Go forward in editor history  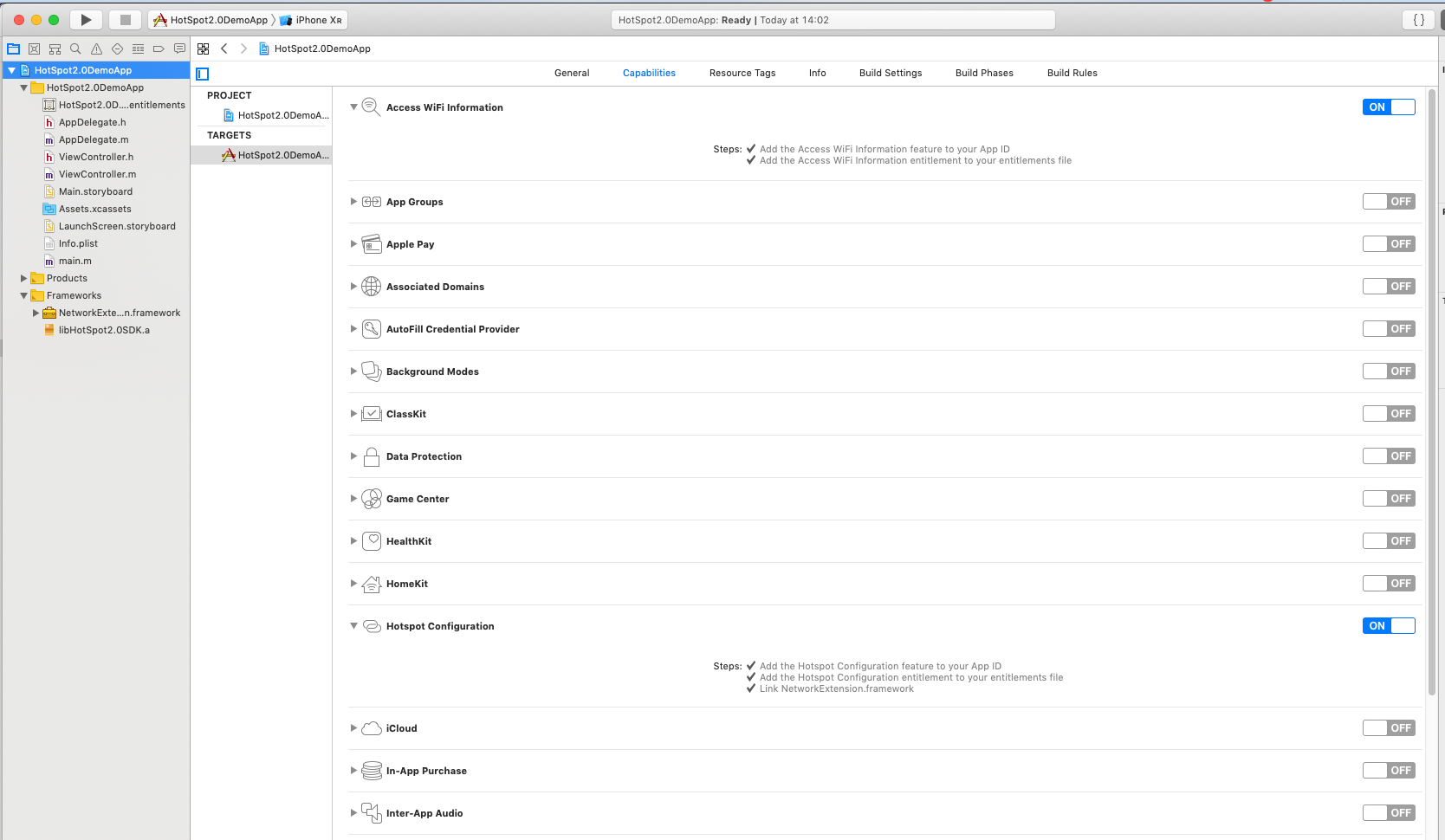(x=243, y=49)
